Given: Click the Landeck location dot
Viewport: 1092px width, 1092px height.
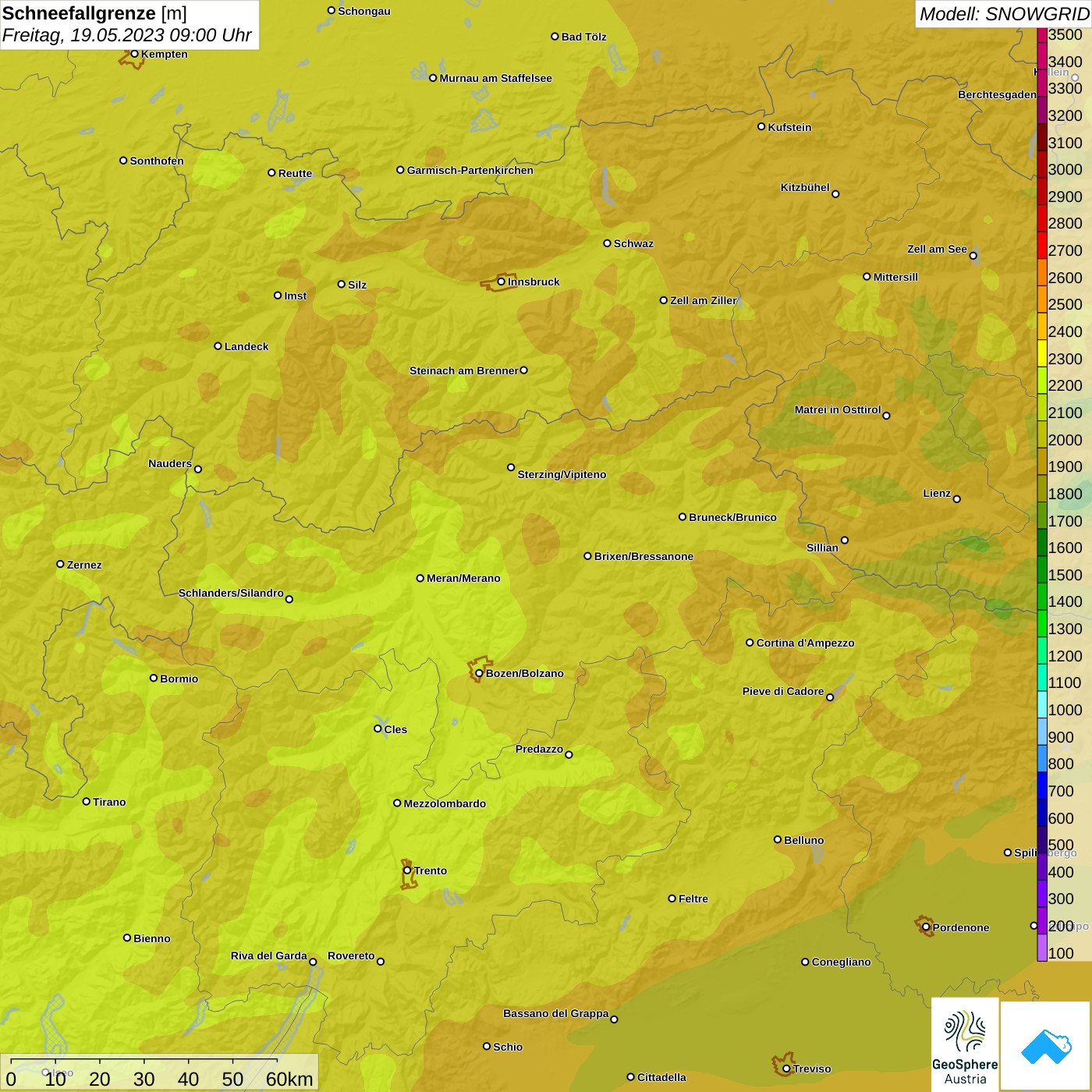Looking at the screenshot, I should (218, 346).
